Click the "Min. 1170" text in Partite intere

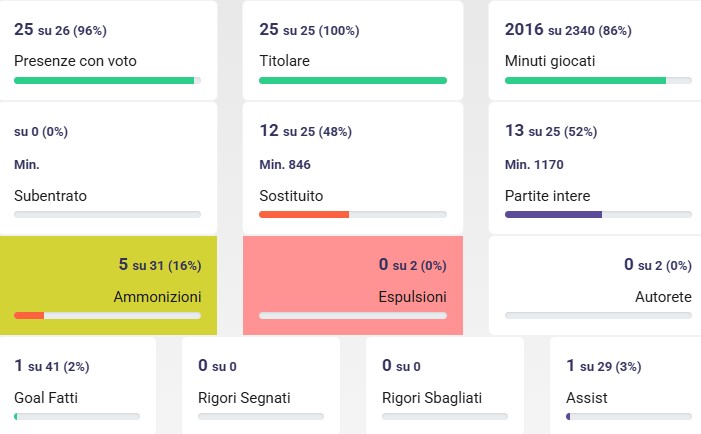tap(536, 163)
